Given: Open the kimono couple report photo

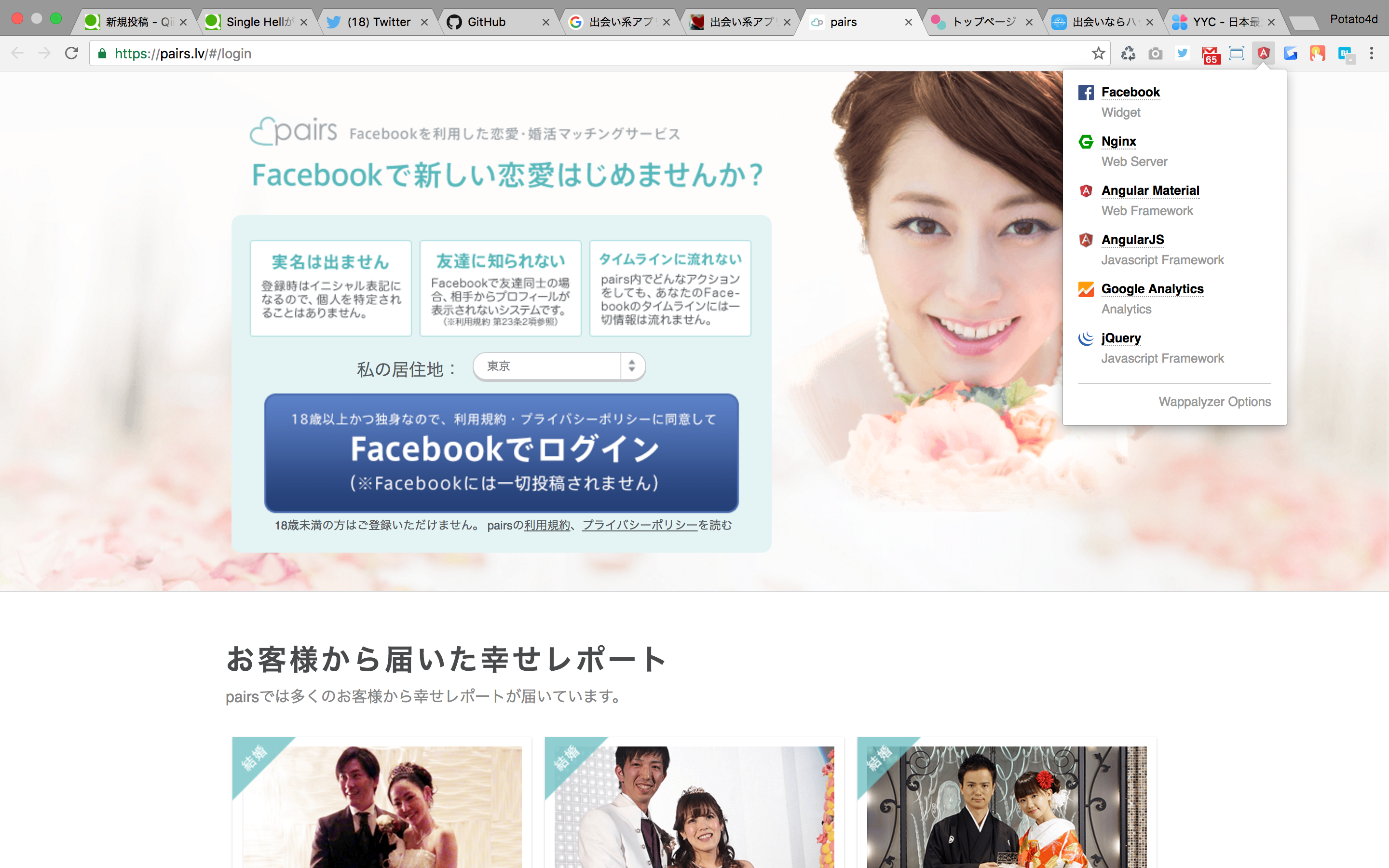Looking at the screenshot, I should pyautogui.click(x=1007, y=807).
